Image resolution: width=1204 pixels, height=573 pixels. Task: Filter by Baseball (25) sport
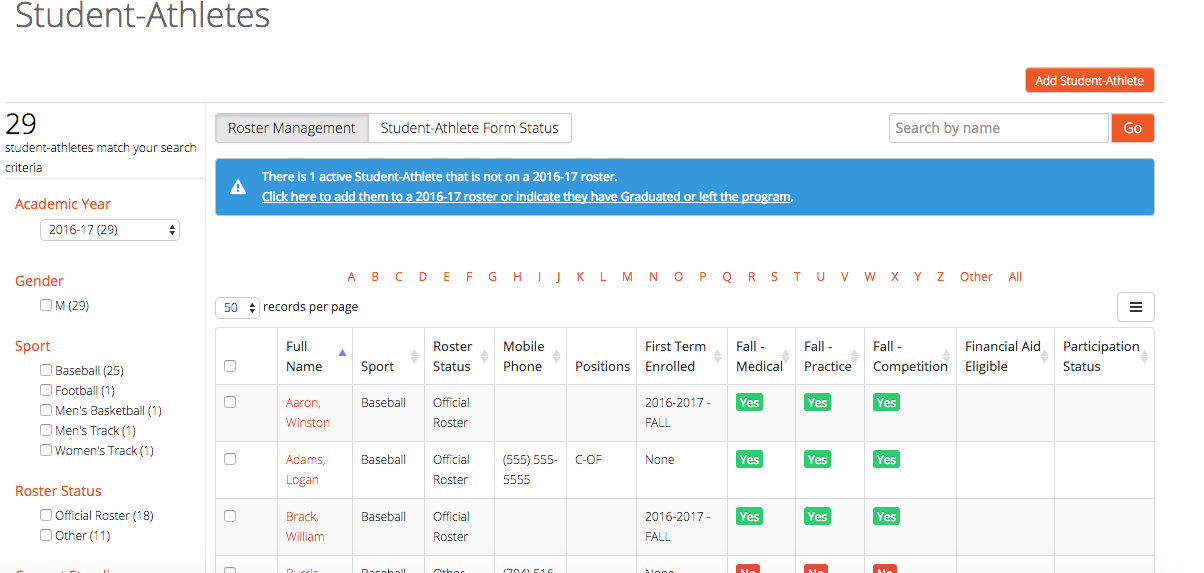(46, 370)
